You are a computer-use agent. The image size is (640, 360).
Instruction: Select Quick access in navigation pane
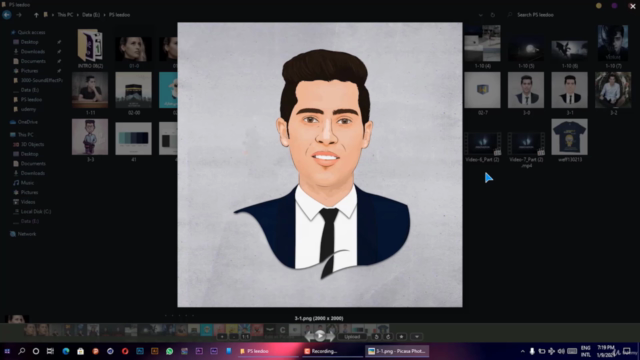click(31, 32)
